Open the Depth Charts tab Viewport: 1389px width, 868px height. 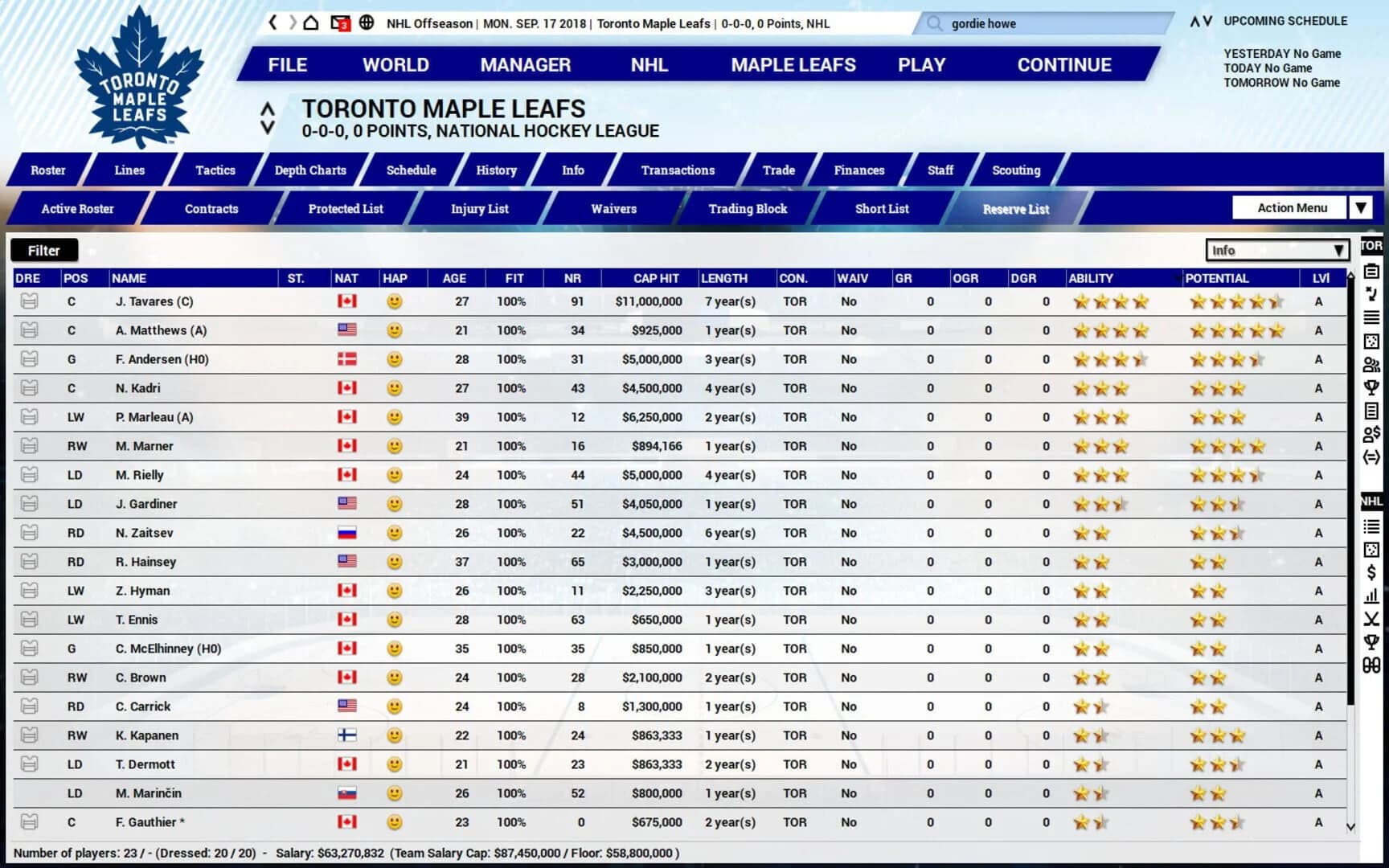click(309, 170)
